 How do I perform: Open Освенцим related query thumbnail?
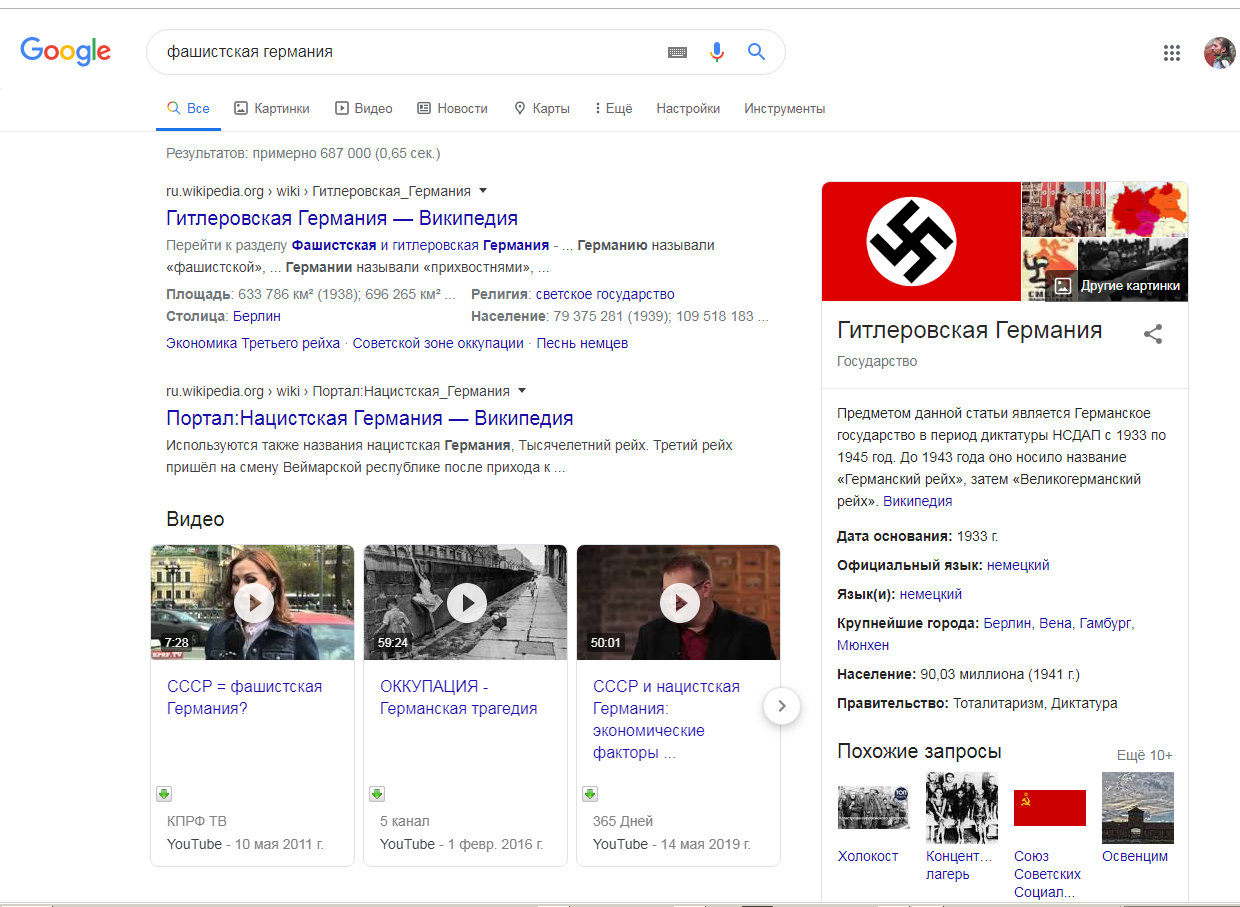pos(1138,808)
